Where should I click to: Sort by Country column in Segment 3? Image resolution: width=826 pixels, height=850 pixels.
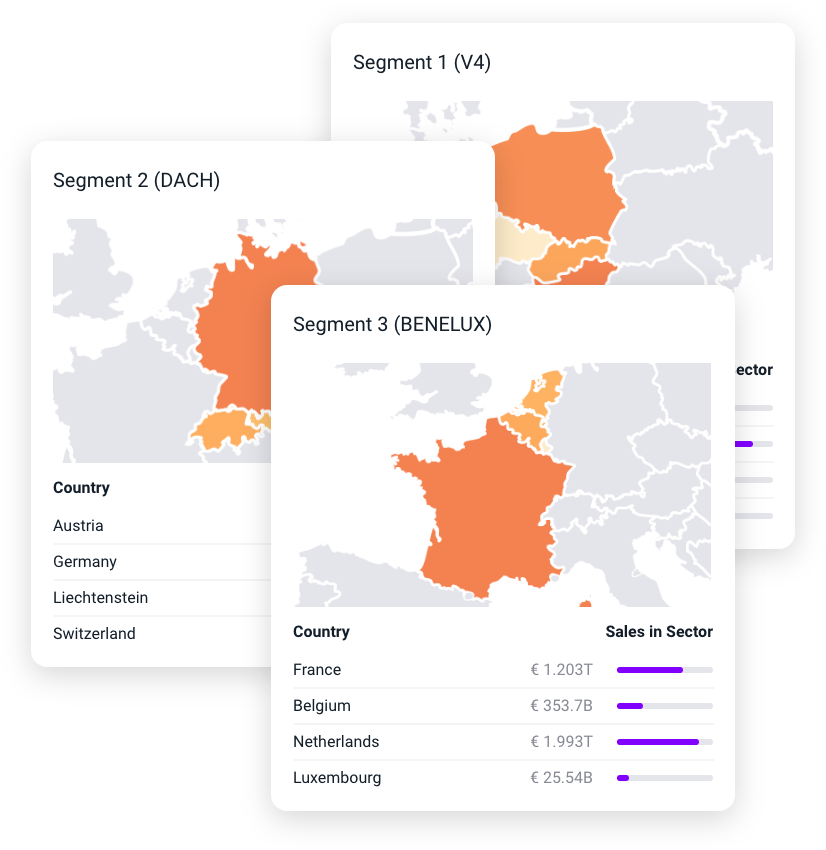[321, 632]
